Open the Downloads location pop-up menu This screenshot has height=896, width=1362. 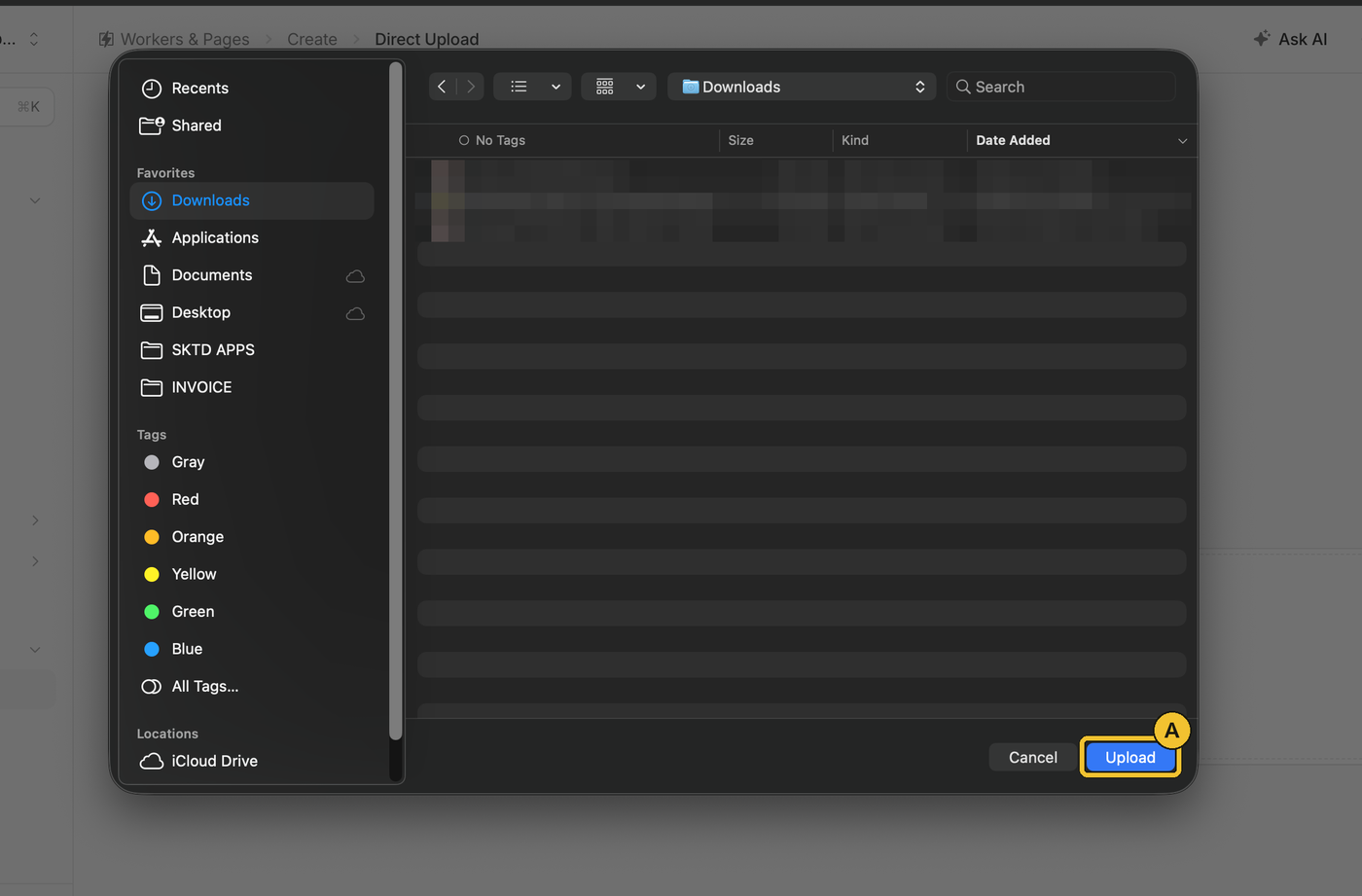pos(802,87)
